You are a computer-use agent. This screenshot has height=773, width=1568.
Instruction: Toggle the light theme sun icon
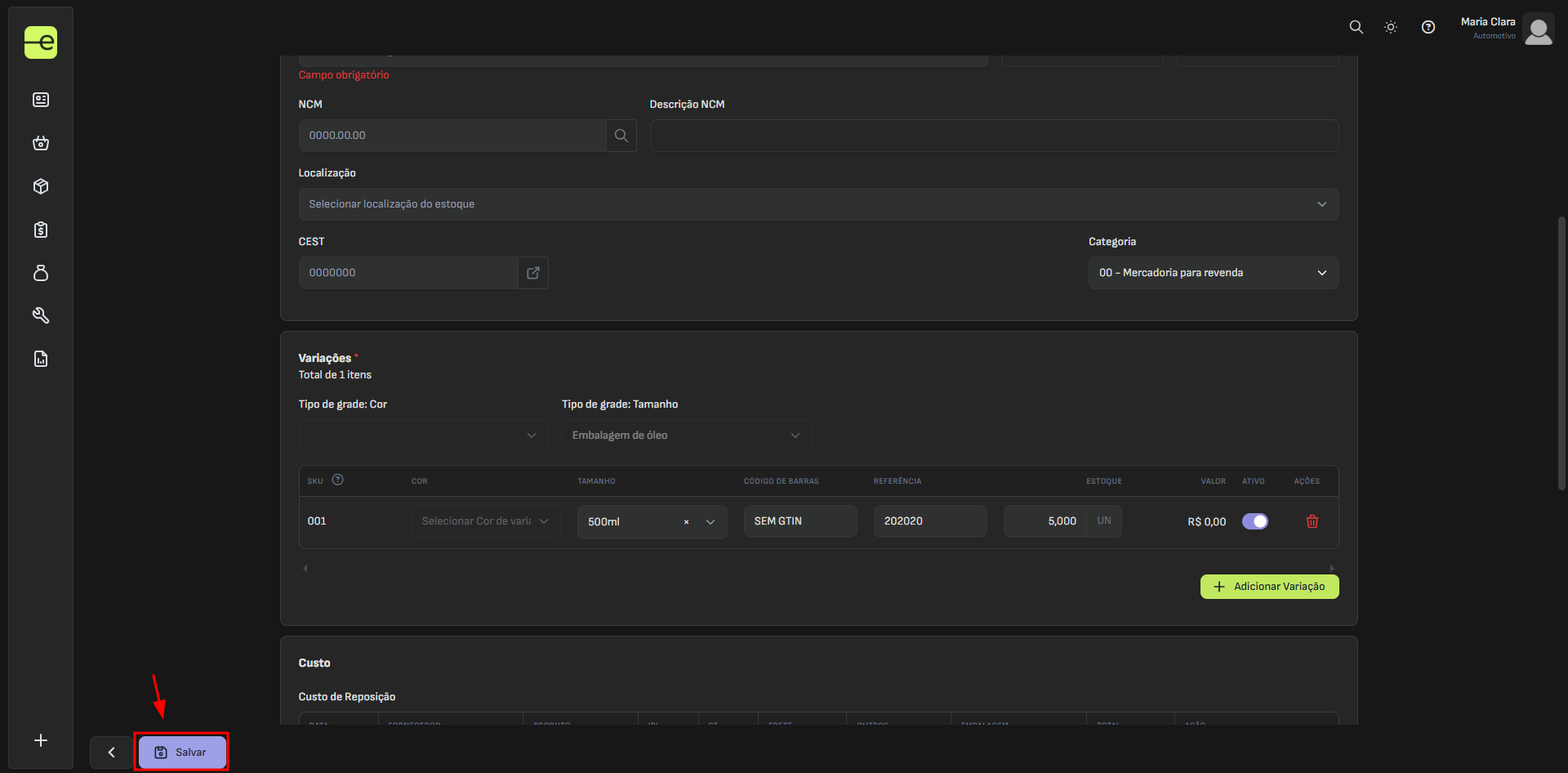click(x=1390, y=27)
